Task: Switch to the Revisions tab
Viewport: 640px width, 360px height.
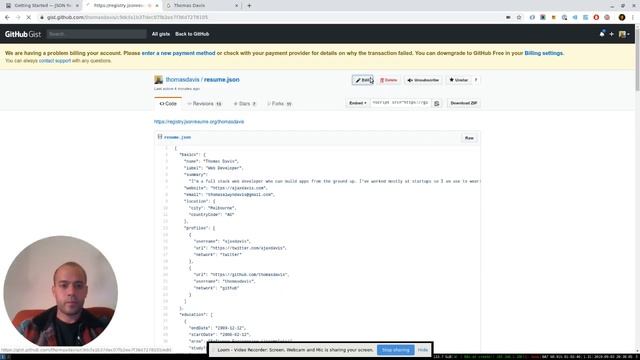Action: (204, 104)
